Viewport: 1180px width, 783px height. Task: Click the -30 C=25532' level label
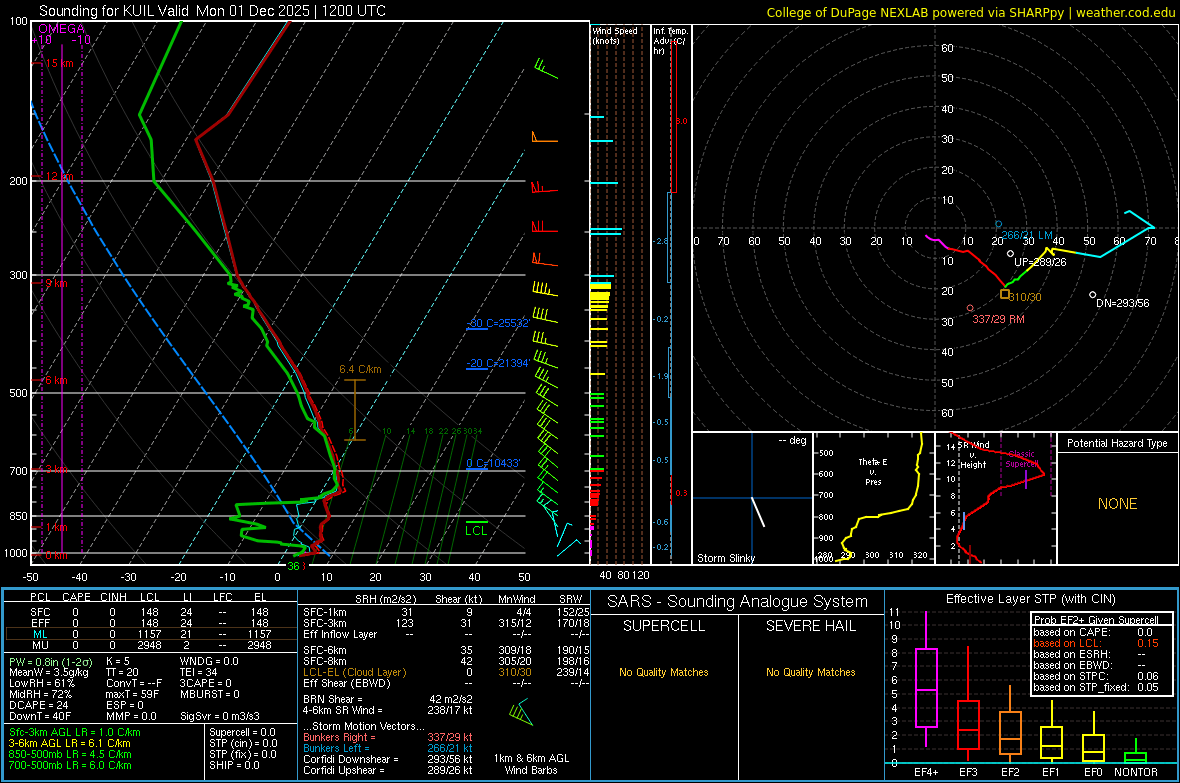(x=498, y=323)
